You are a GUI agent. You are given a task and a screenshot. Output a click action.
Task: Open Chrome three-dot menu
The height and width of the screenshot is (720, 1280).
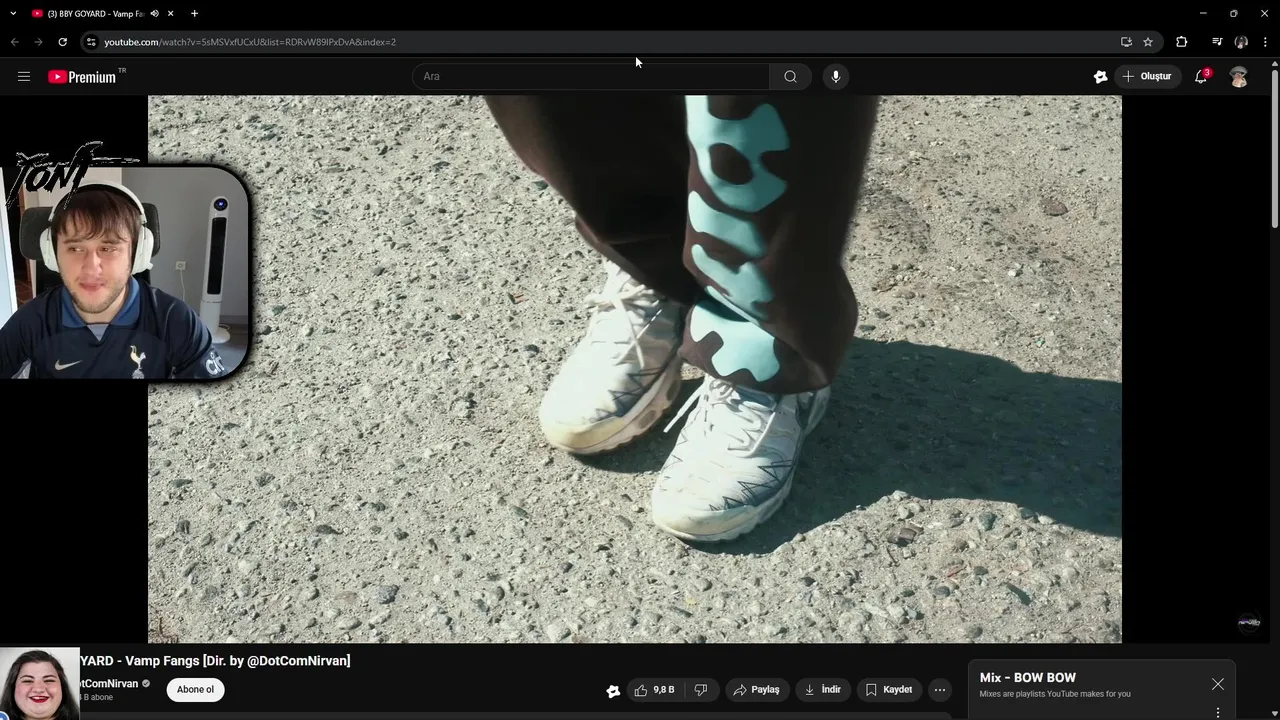point(1266,42)
